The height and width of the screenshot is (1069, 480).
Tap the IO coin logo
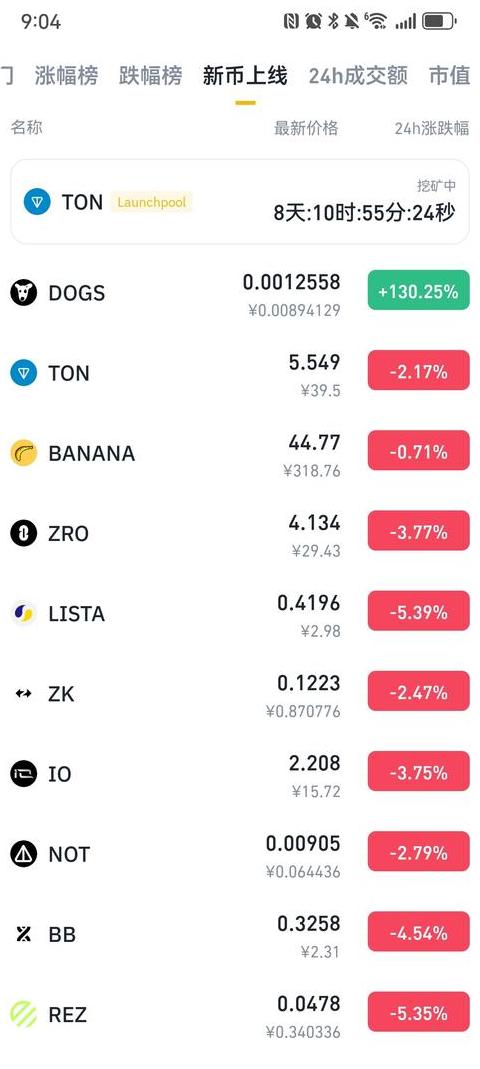[24, 774]
